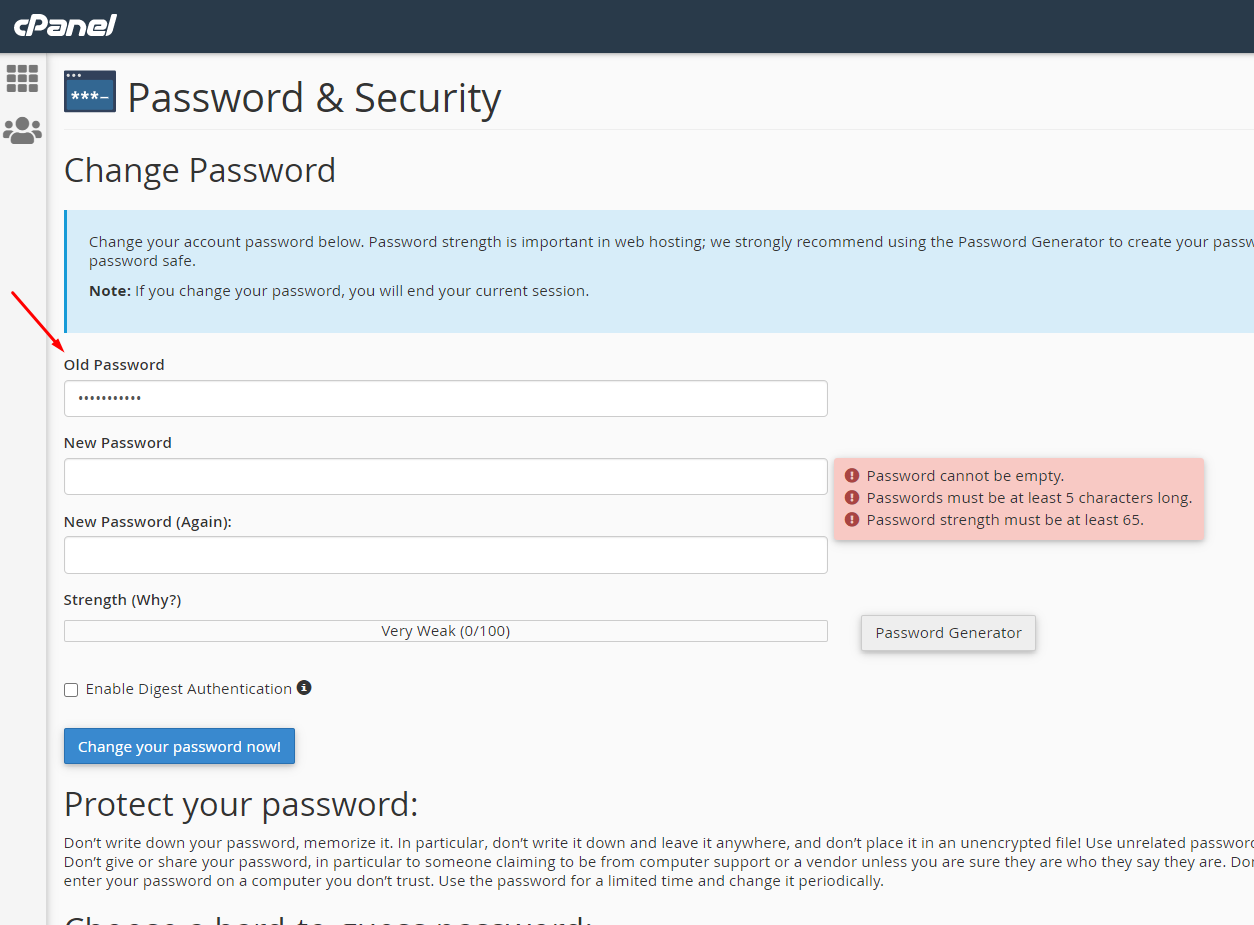
Task: Click the Very Weak strength meter bar
Action: 445,631
